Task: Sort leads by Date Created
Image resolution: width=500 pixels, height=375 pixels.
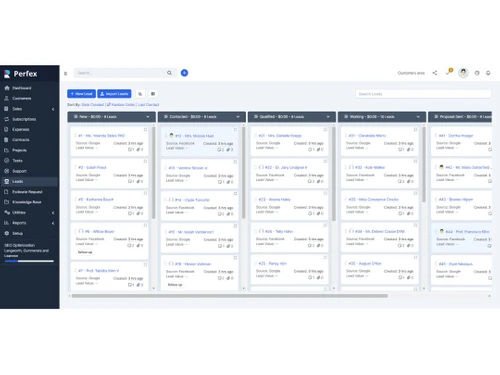Action: pyautogui.click(x=93, y=105)
